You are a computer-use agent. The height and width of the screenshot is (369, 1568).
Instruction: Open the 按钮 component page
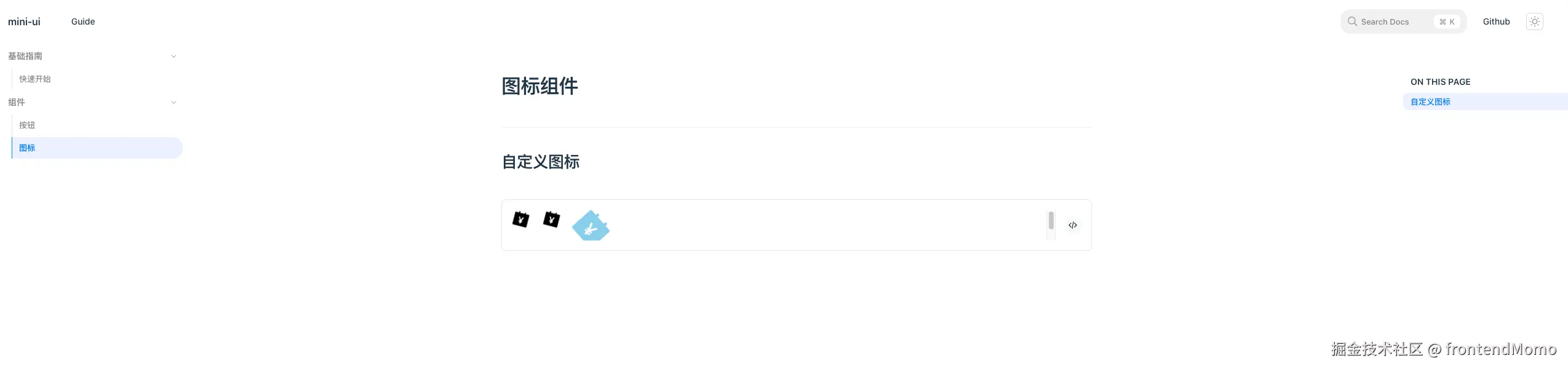pos(27,125)
